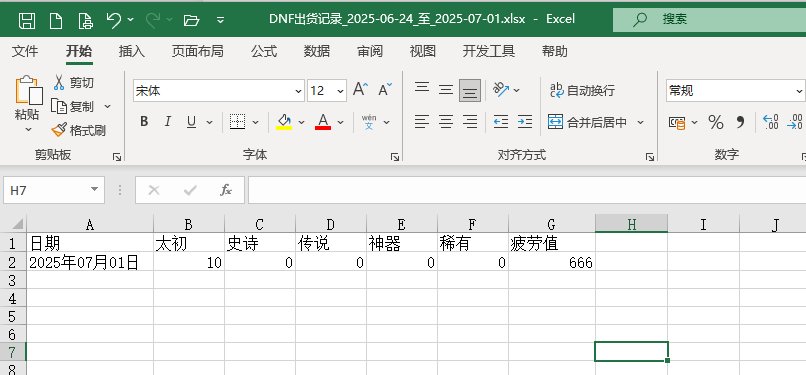Apply cell borders icon

click(x=237, y=122)
